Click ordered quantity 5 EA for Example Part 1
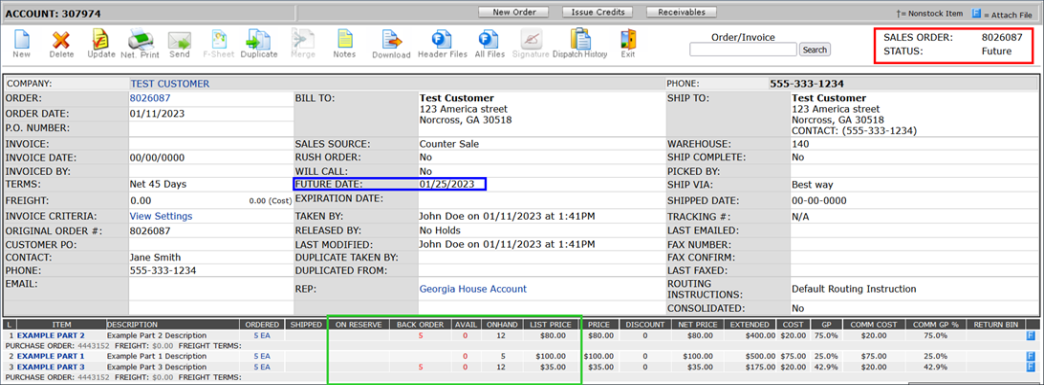Screen dimensions: 1044x385 (x=262, y=356)
